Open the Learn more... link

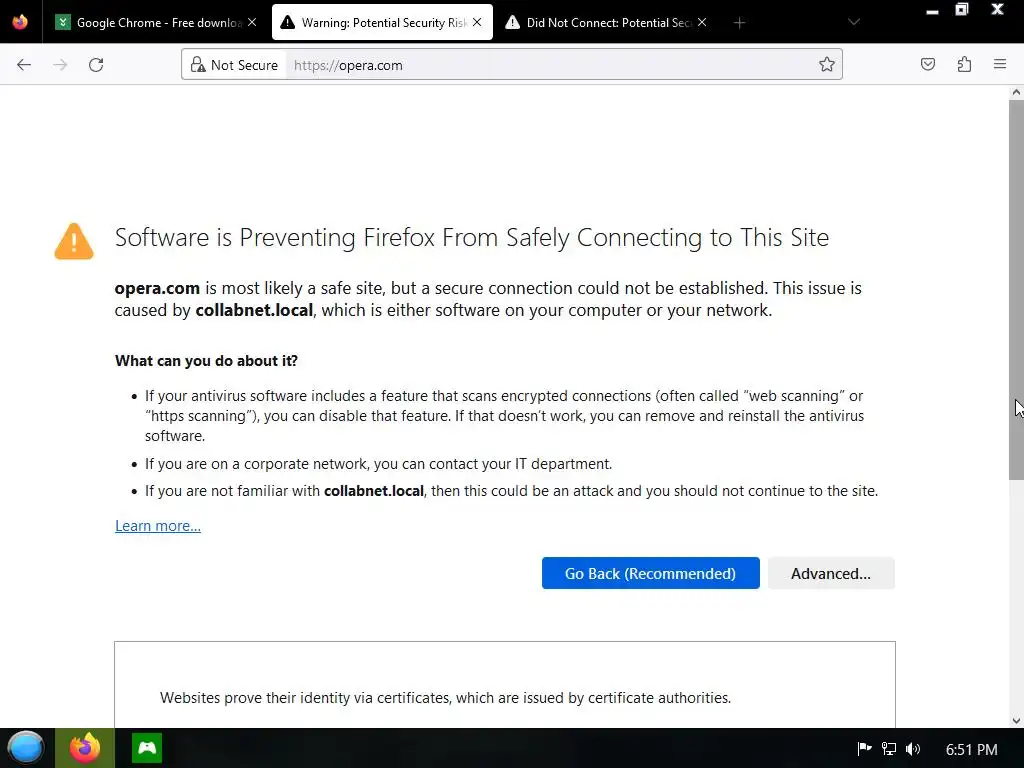[158, 526]
